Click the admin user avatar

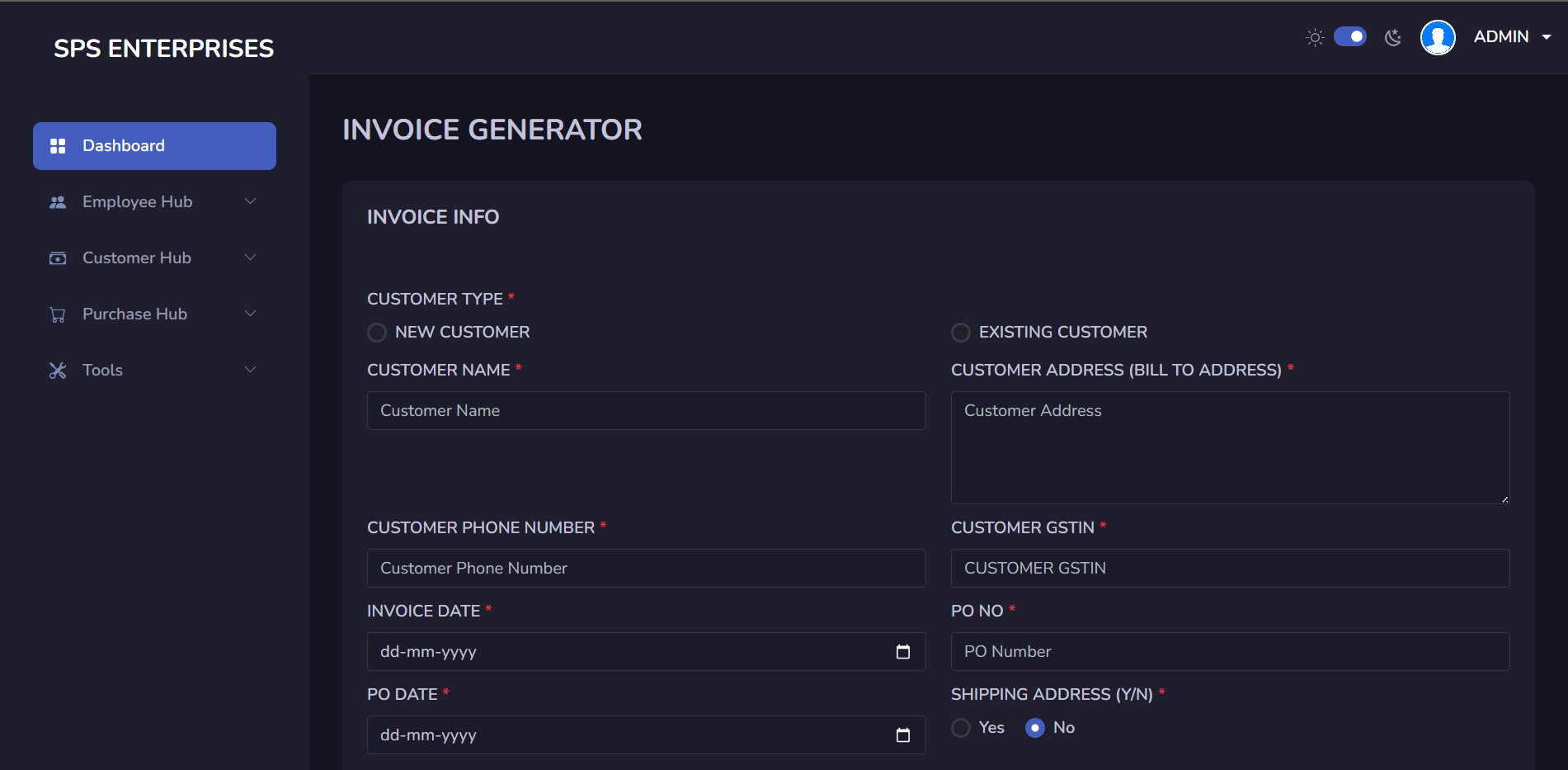(x=1438, y=37)
